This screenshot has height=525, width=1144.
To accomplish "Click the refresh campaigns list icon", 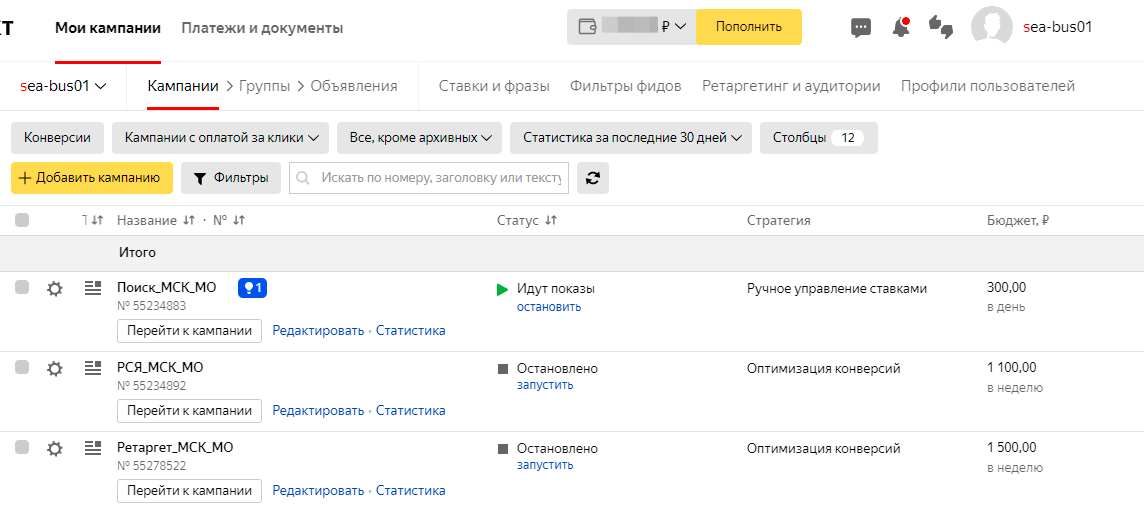I will 593,178.
